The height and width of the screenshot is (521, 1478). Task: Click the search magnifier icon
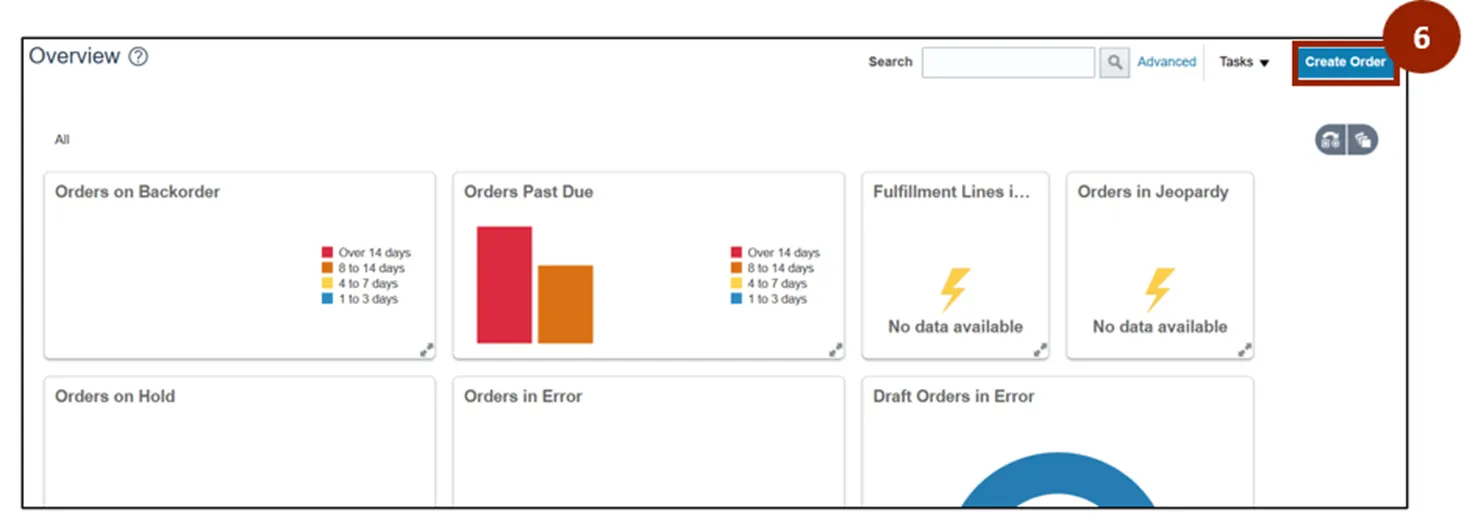pyautogui.click(x=1114, y=62)
